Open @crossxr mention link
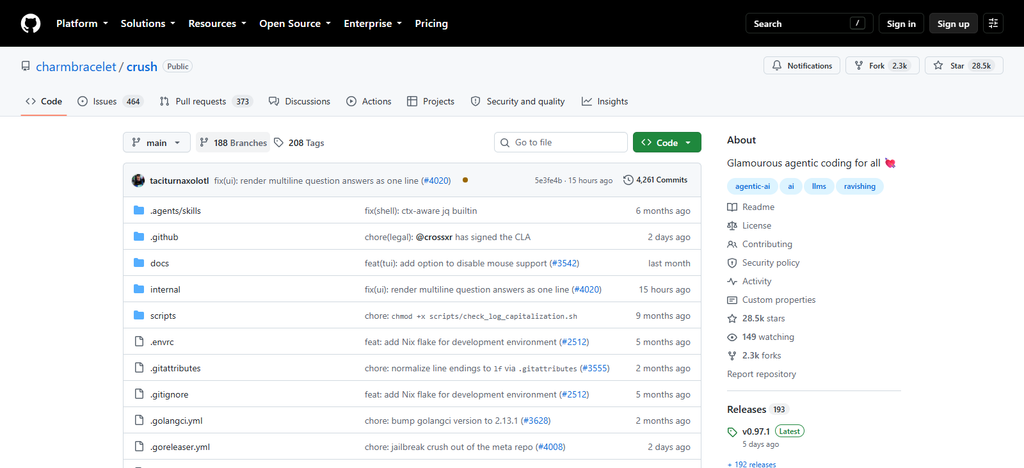Viewport: 1024px width, 468px height. (x=434, y=237)
